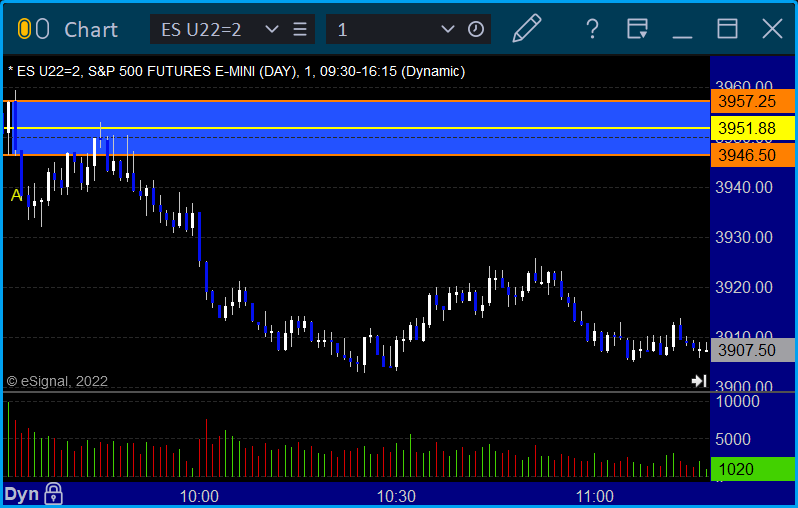Close the chart window
798x508 pixels.
point(772,29)
